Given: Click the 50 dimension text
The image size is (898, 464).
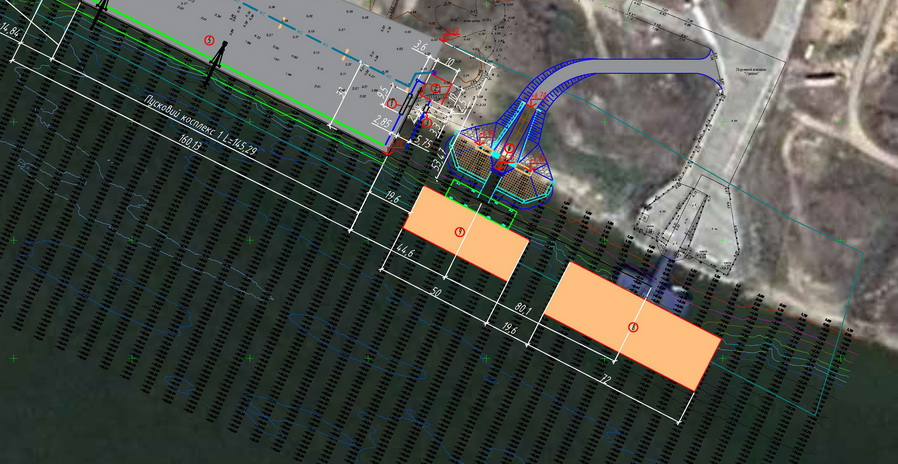Looking at the screenshot, I should (x=436, y=293).
